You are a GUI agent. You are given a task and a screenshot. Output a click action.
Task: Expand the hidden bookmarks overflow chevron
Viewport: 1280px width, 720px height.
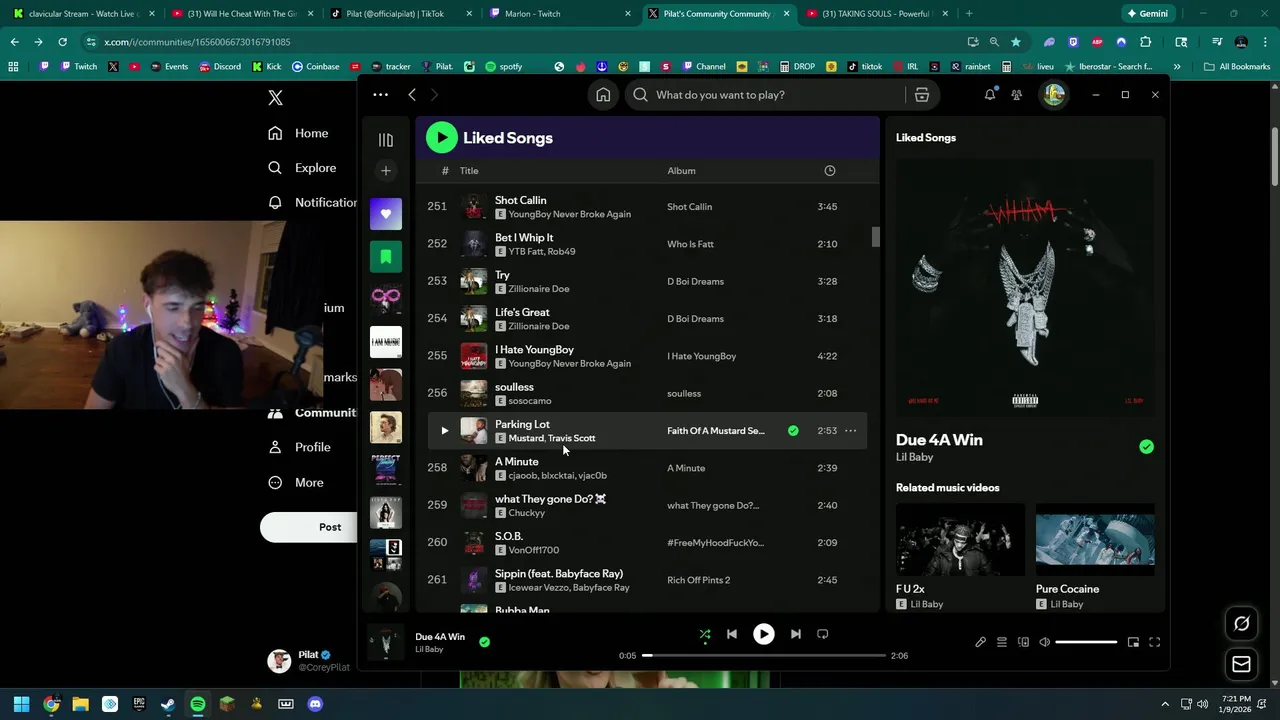click(x=1177, y=66)
